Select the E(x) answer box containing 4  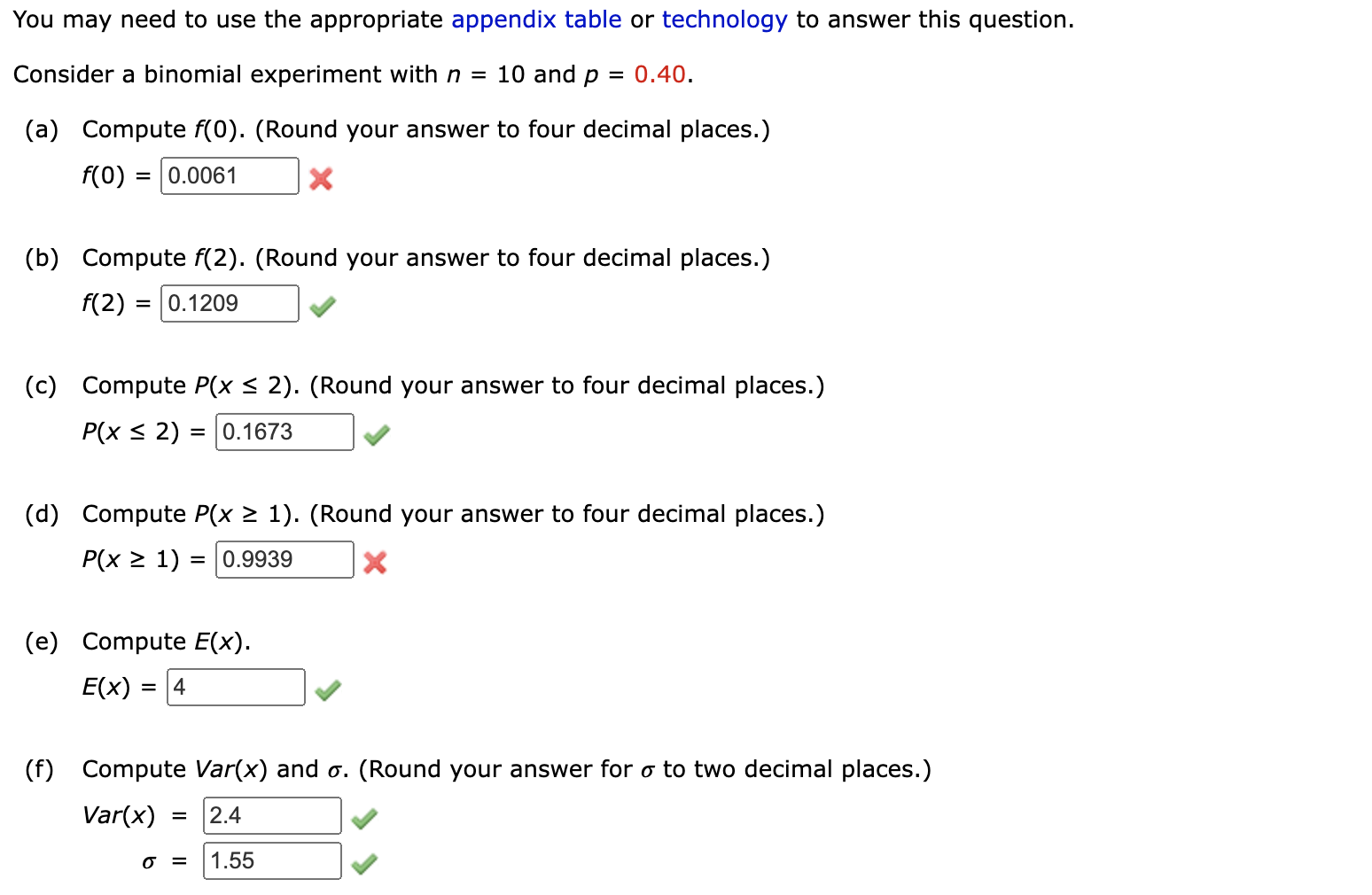(x=235, y=687)
